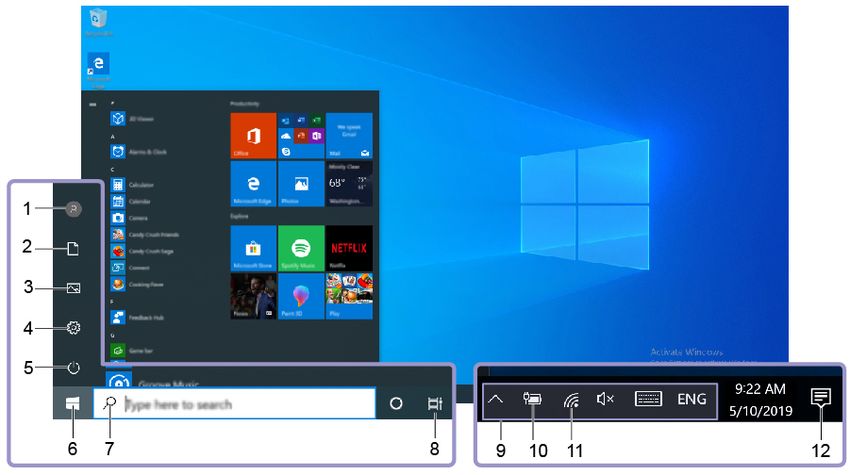Click the taskbar search box
The image size is (850, 475).
click(x=234, y=403)
